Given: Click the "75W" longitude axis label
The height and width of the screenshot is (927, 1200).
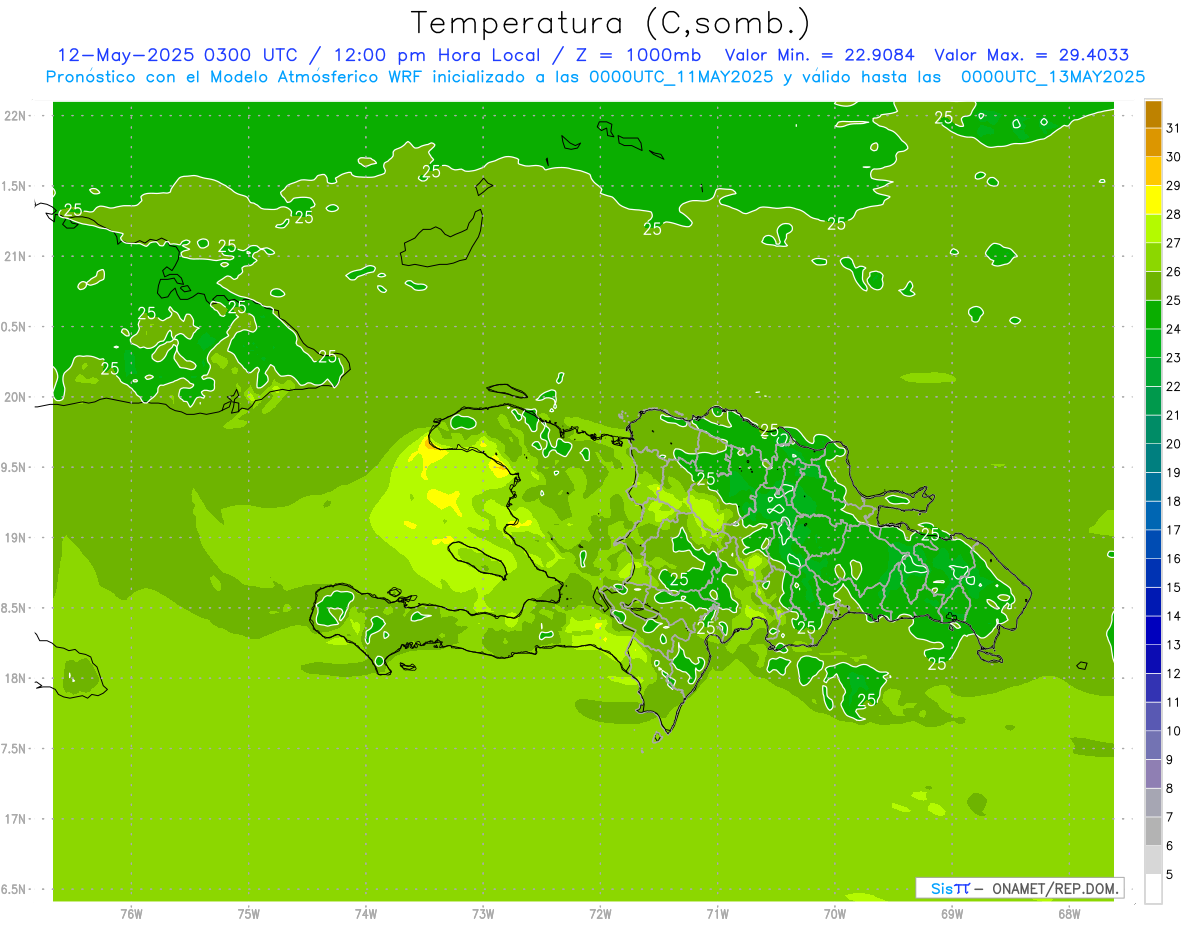Looking at the screenshot, I should coord(249,913).
